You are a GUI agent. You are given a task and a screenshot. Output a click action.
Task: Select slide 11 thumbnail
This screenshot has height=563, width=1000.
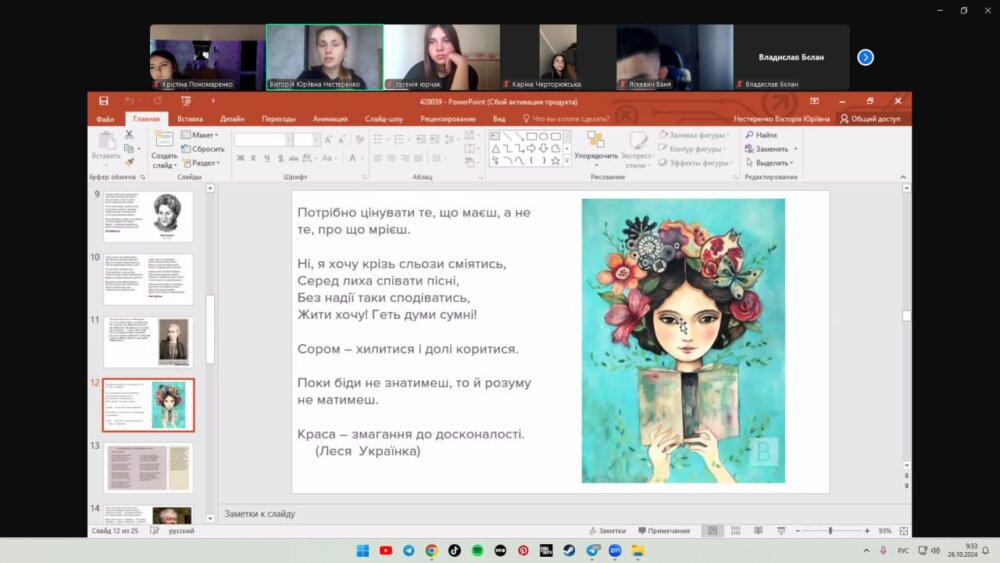148,342
